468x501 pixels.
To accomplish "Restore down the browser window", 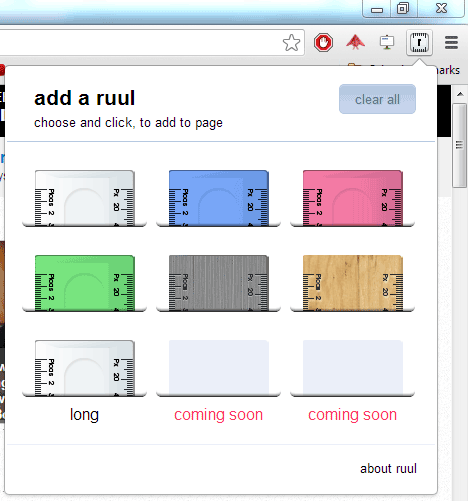I will pos(403,8).
